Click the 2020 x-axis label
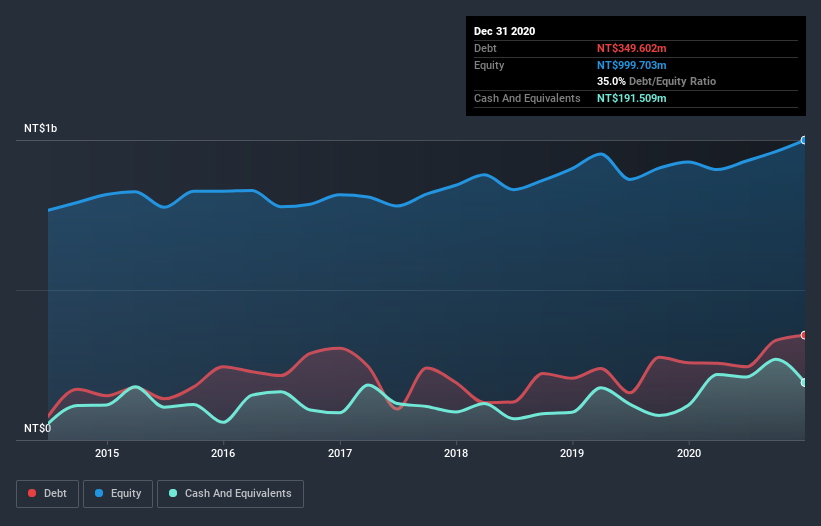821x526 pixels. point(689,453)
